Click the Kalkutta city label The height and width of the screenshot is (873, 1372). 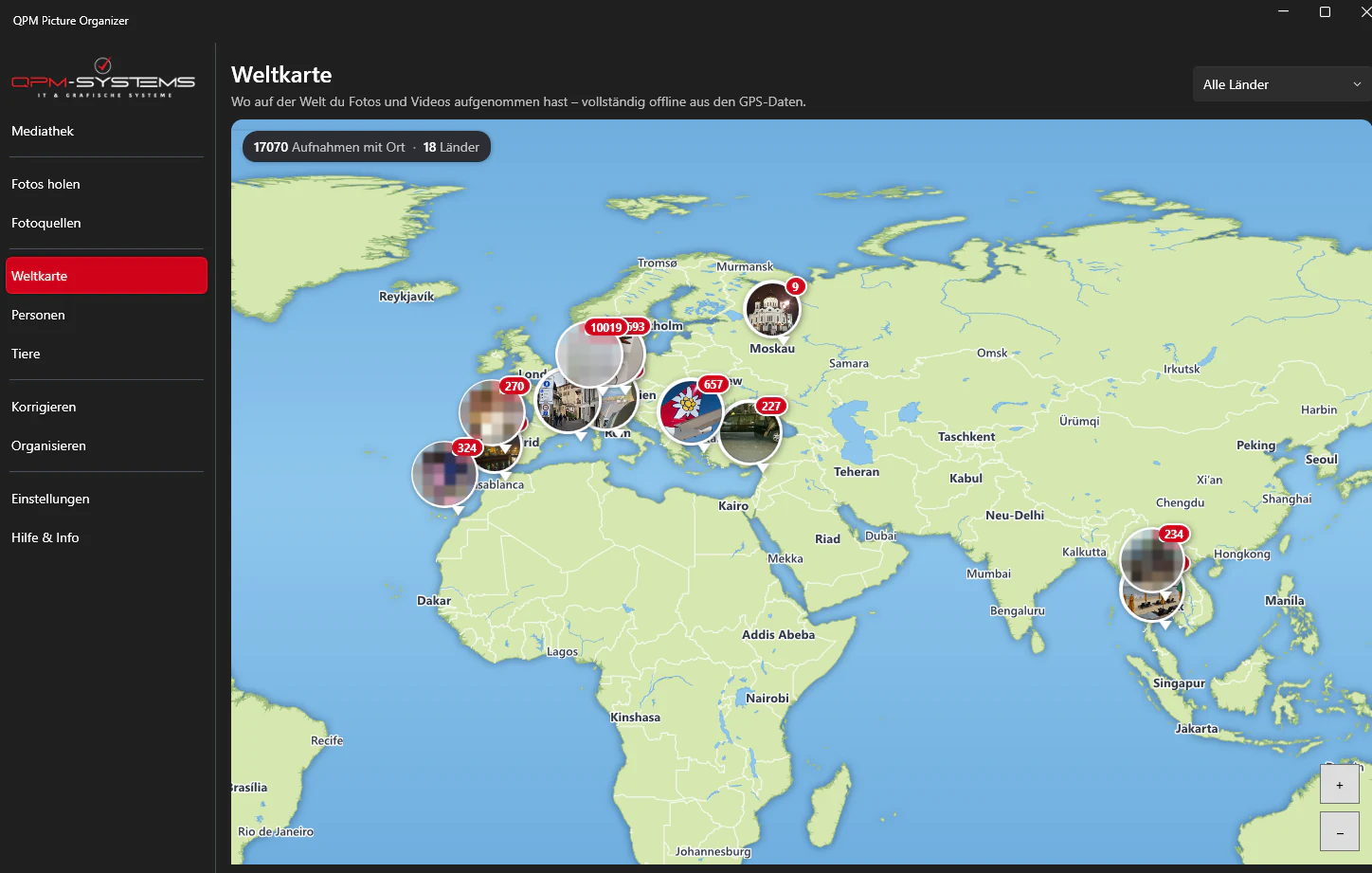pos(1085,552)
